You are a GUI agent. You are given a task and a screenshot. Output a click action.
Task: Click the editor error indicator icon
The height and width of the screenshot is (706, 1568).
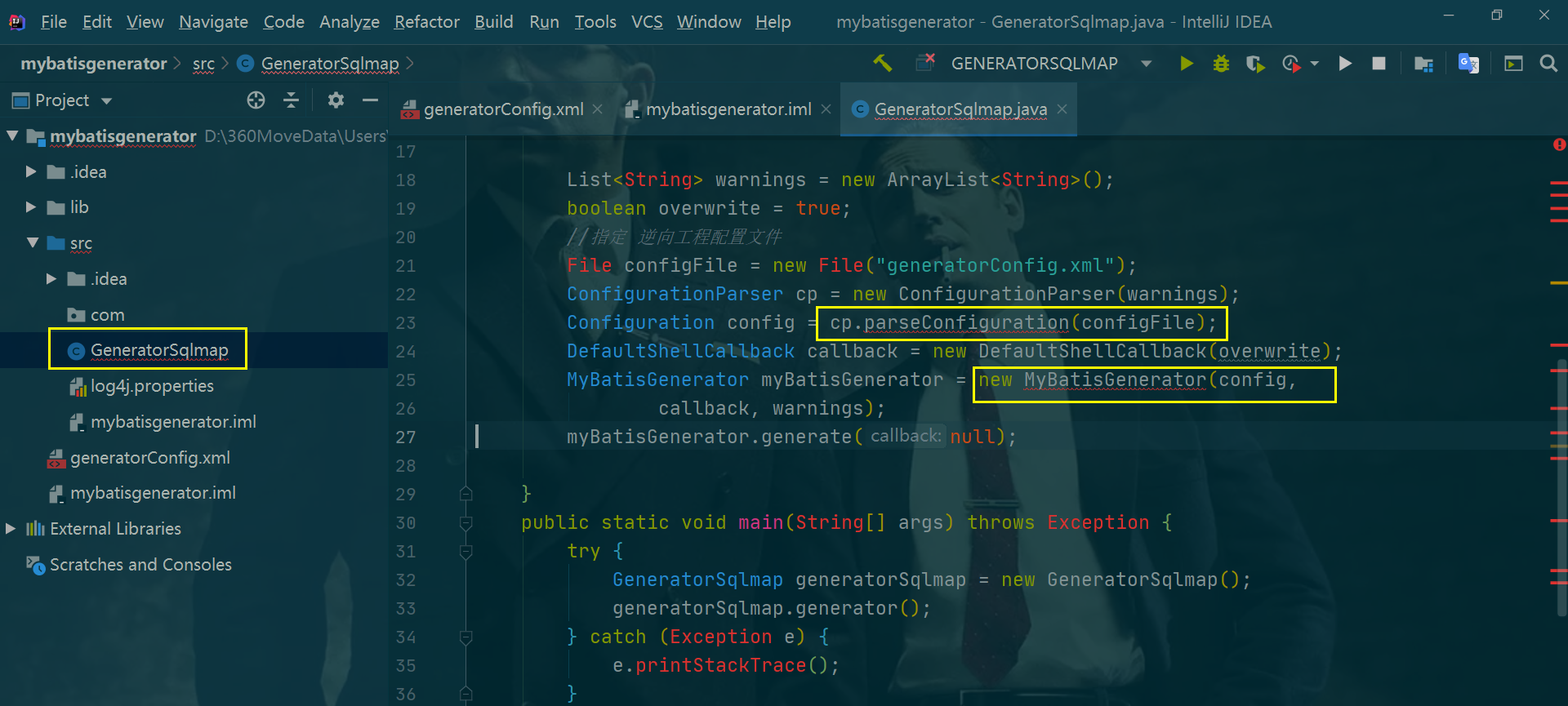click(1559, 144)
